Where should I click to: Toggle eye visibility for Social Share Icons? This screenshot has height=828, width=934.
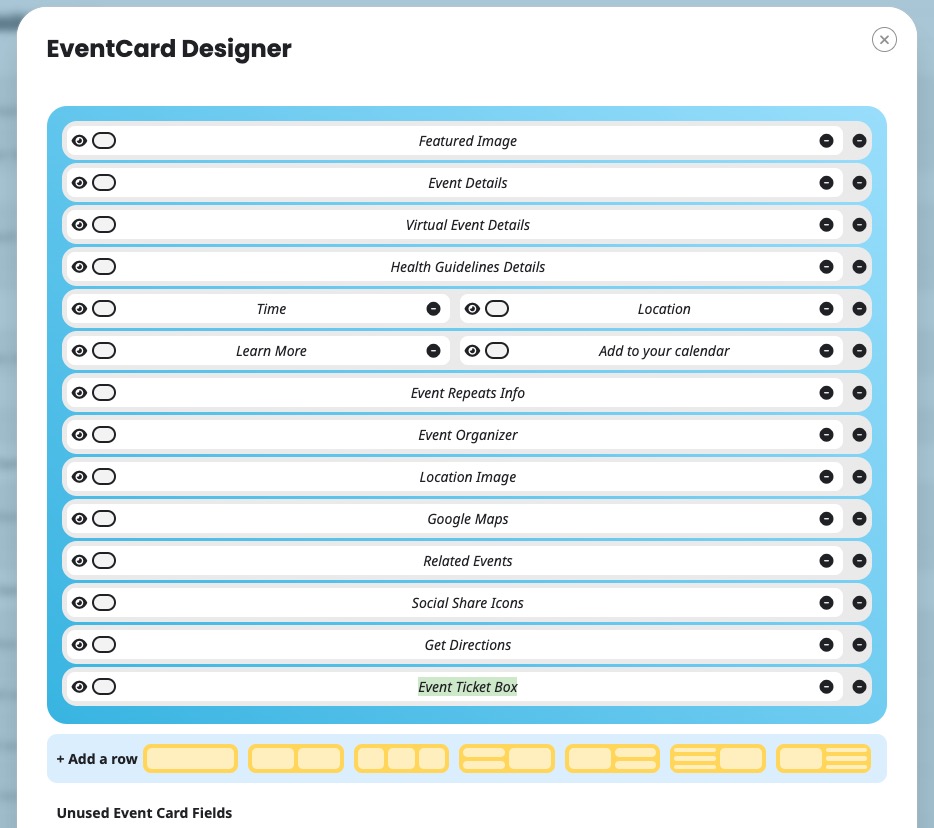79,603
